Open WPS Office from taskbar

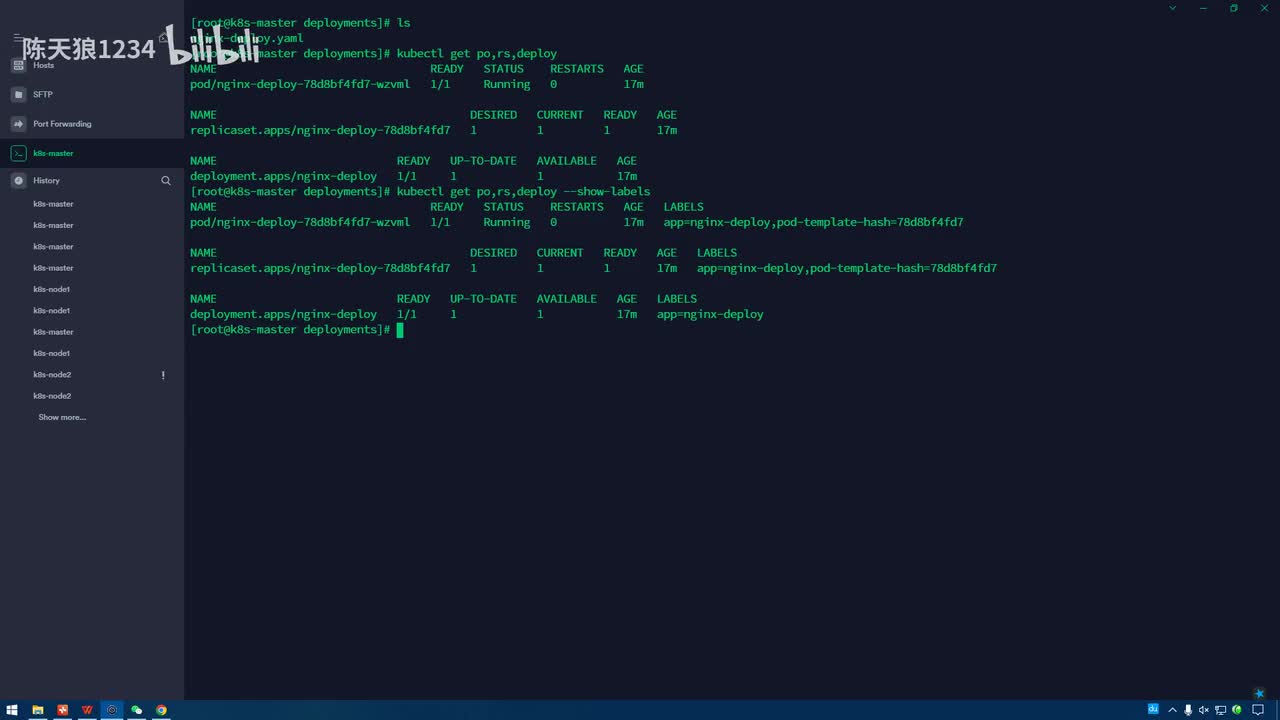87,710
